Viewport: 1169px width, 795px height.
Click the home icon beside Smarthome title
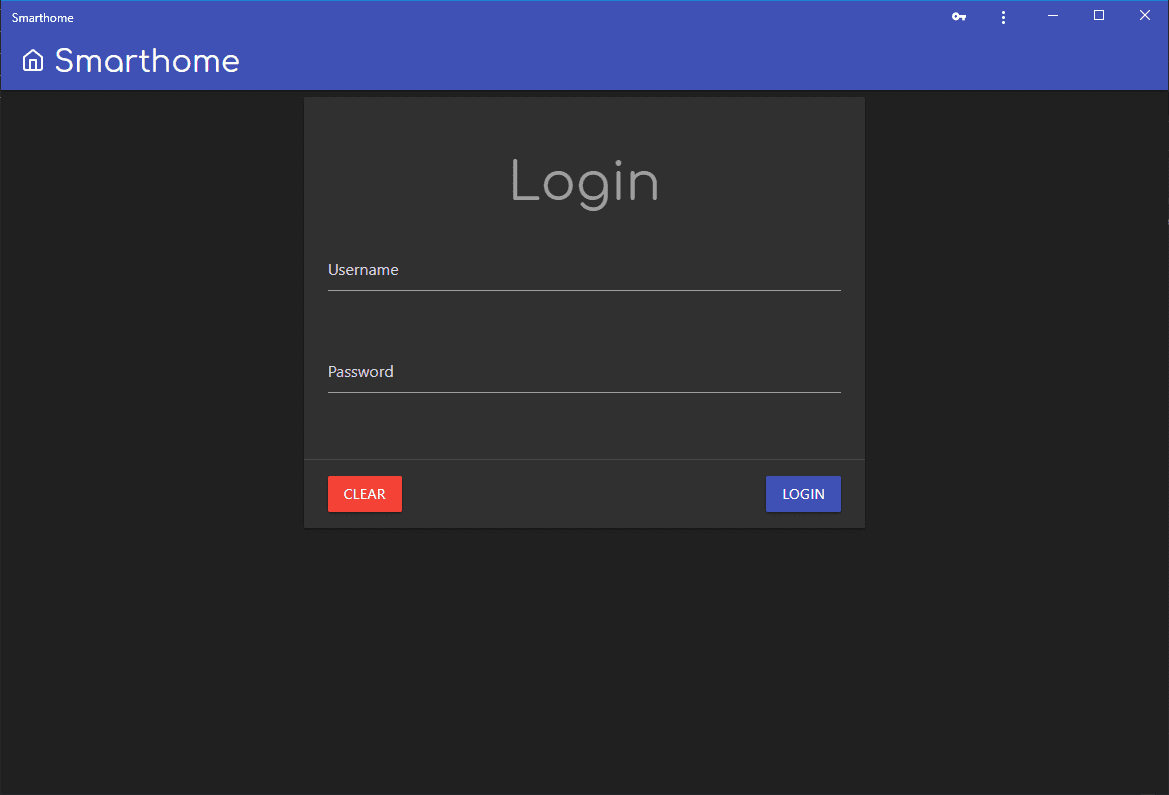pos(33,60)
